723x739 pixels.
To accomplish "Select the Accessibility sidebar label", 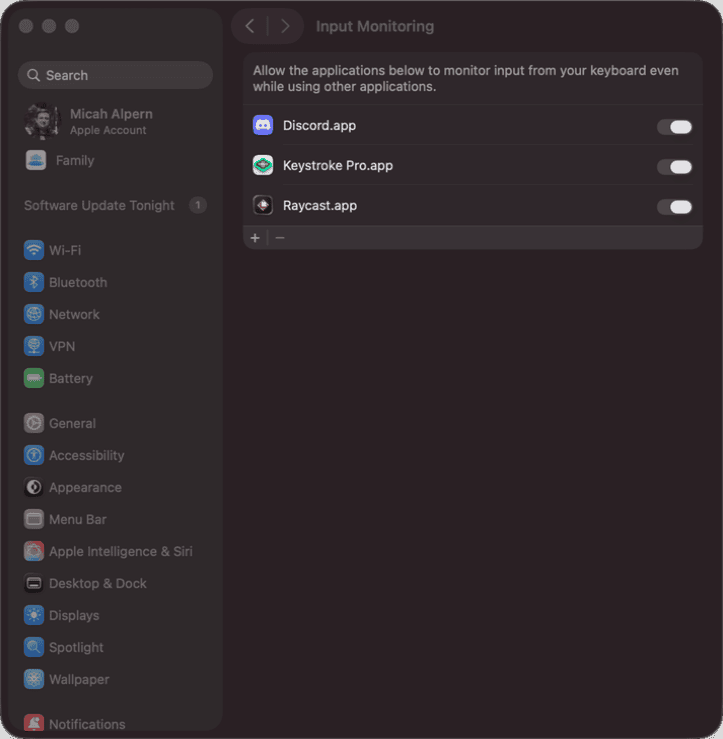I will point(87,455).
